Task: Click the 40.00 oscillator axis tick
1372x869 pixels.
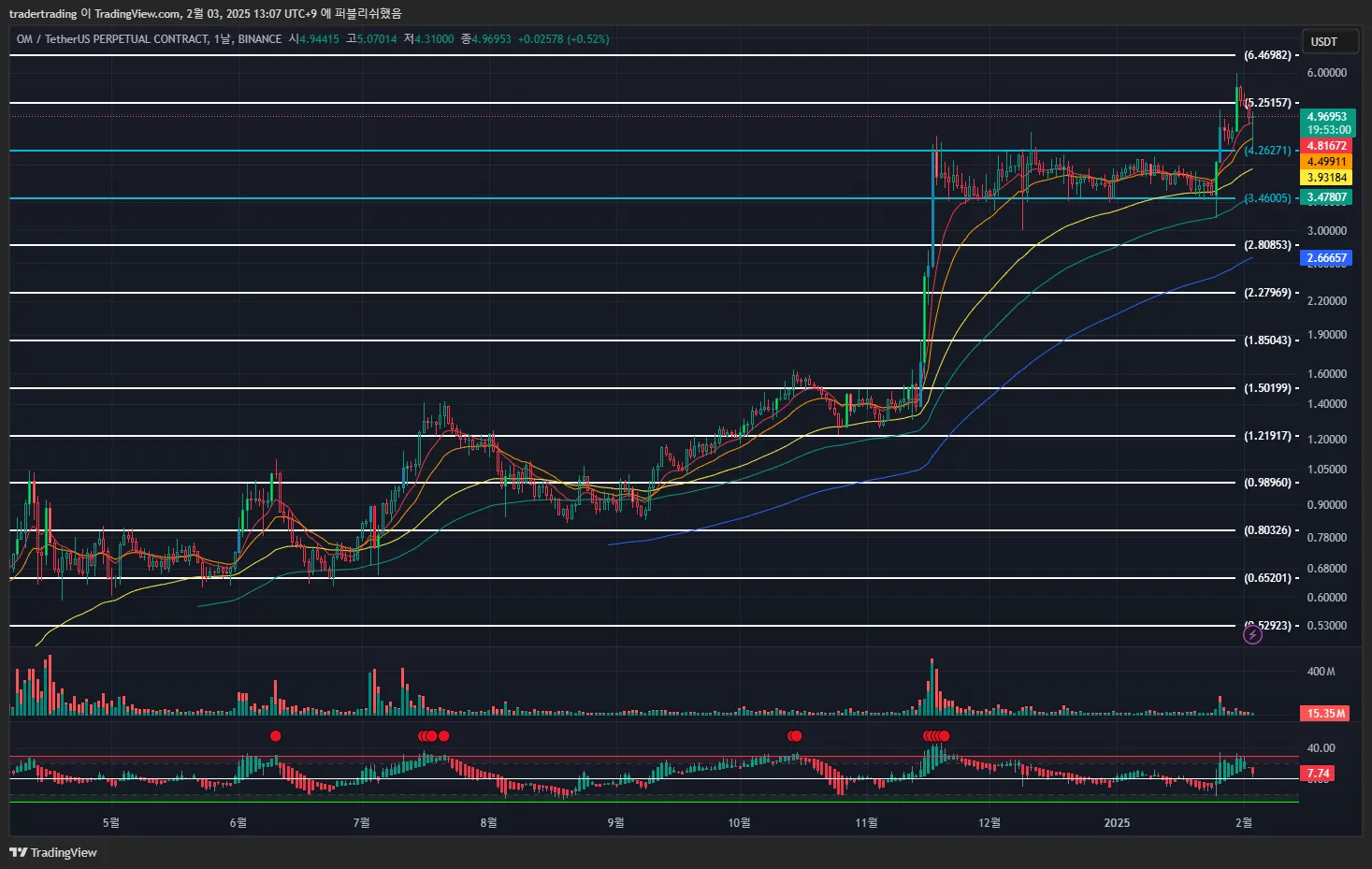Action: tap(1321, 748)
